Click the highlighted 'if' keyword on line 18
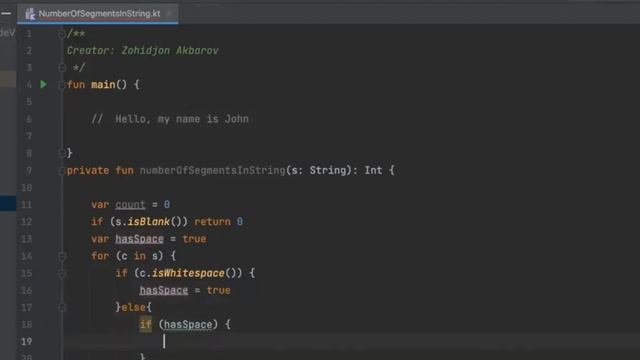This screenshot has width=640, height=360. [x=145, y=324]
